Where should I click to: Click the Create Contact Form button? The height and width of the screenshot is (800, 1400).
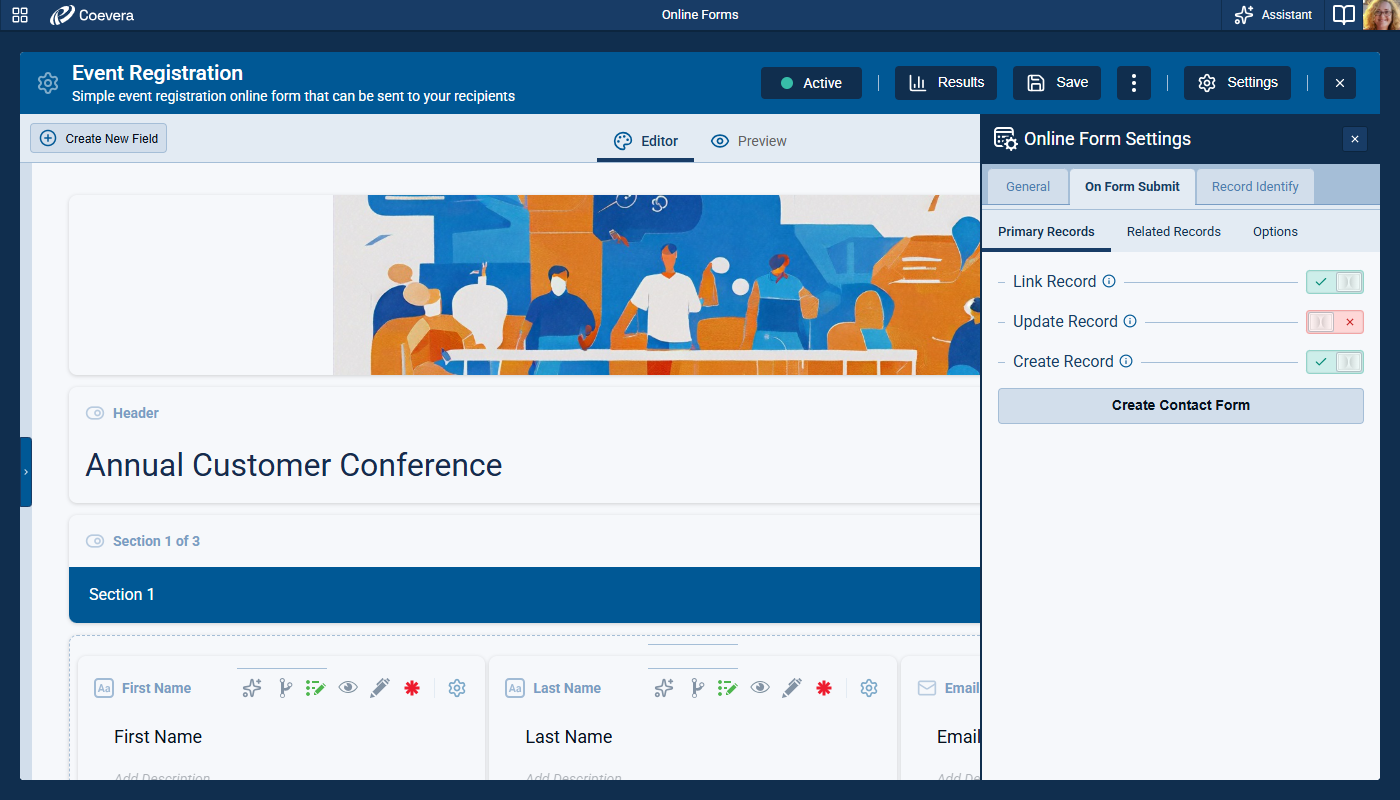[1180, 406]
